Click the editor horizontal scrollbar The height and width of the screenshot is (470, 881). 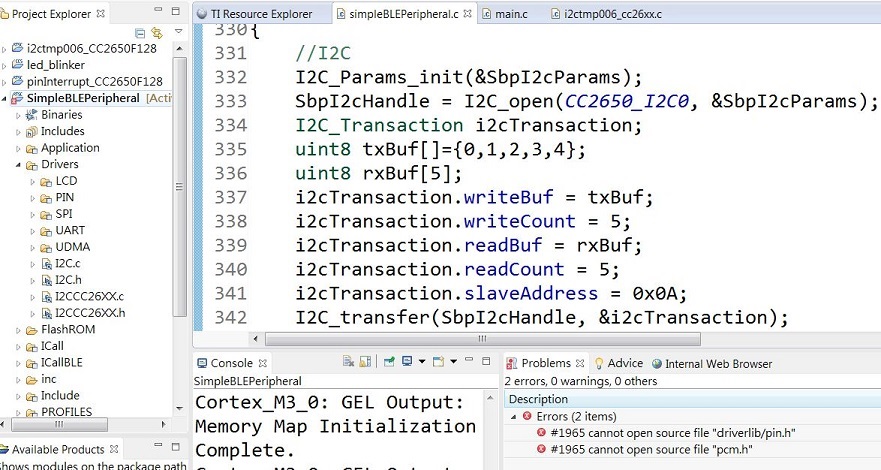click(483, 339)
